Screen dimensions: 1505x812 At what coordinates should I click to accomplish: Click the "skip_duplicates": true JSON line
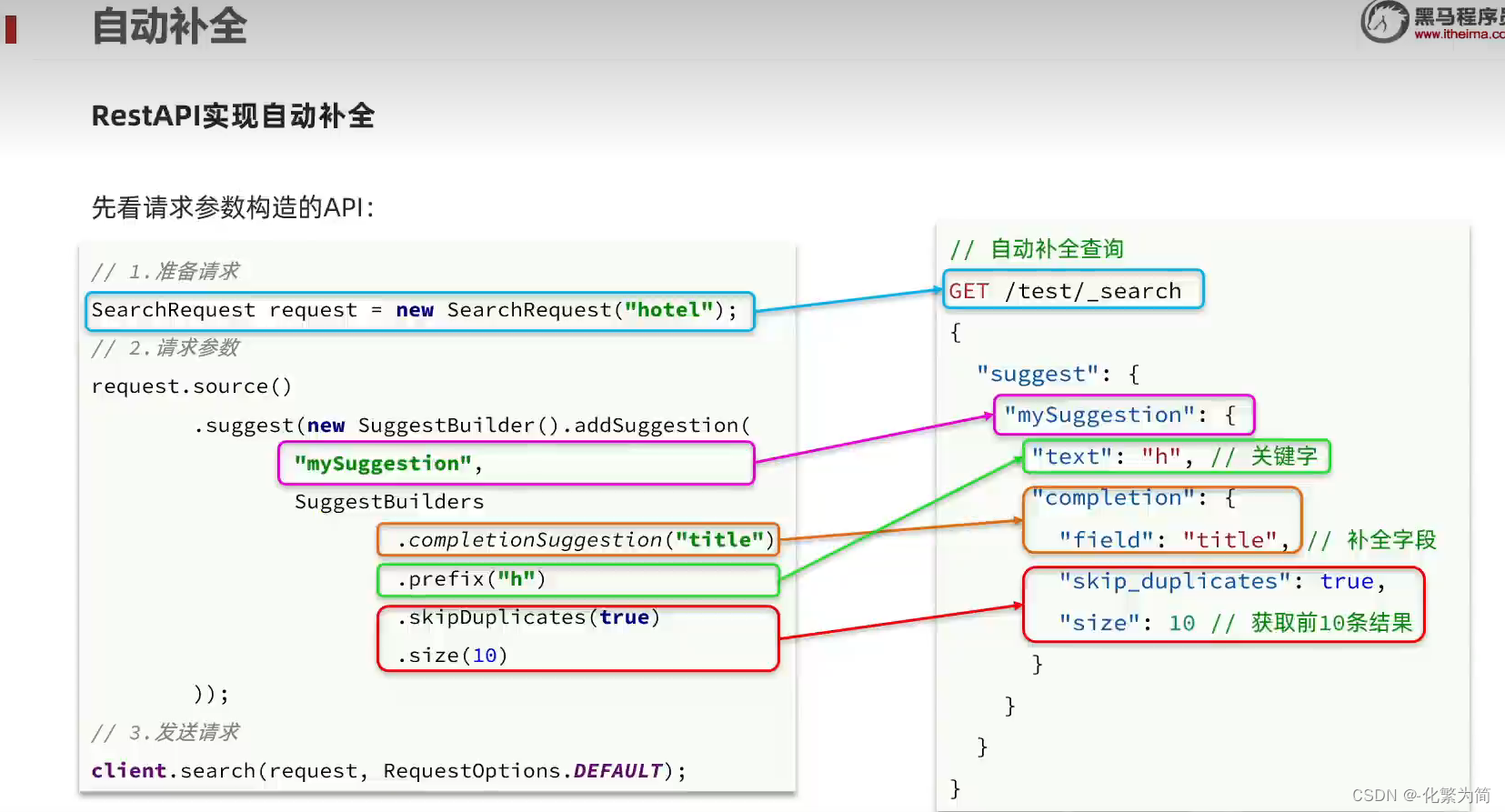pos(1222,581)
